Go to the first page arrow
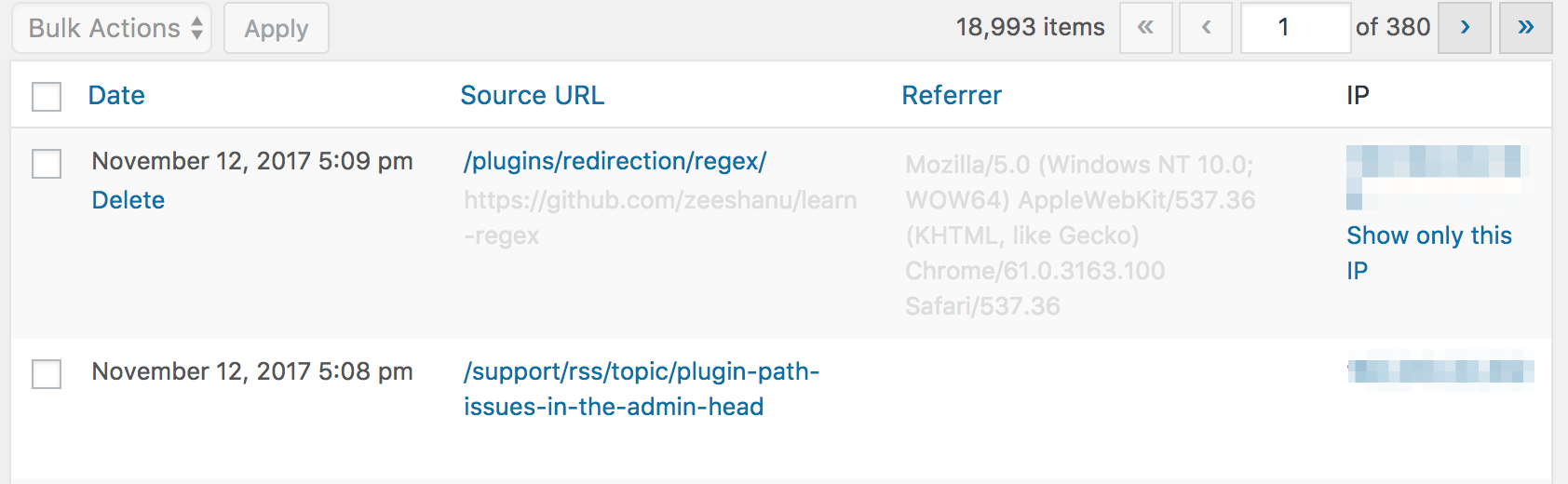1568x484 pixels. (x=1145, y=28)
